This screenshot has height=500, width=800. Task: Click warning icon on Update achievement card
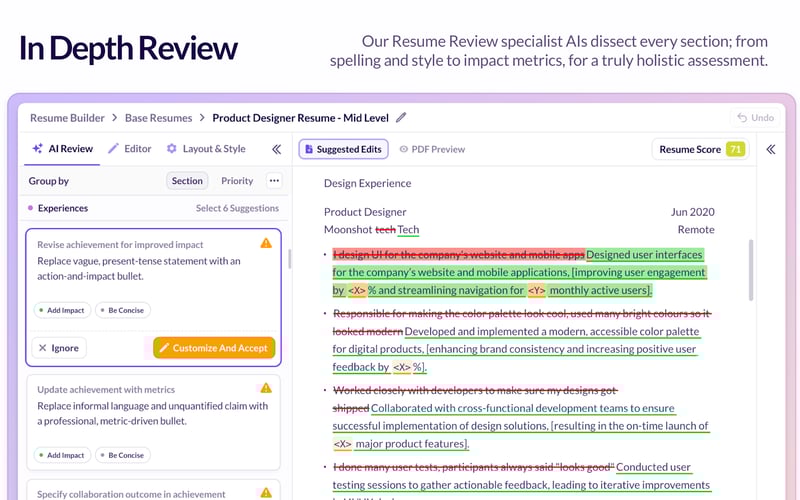tap(266, 388)
